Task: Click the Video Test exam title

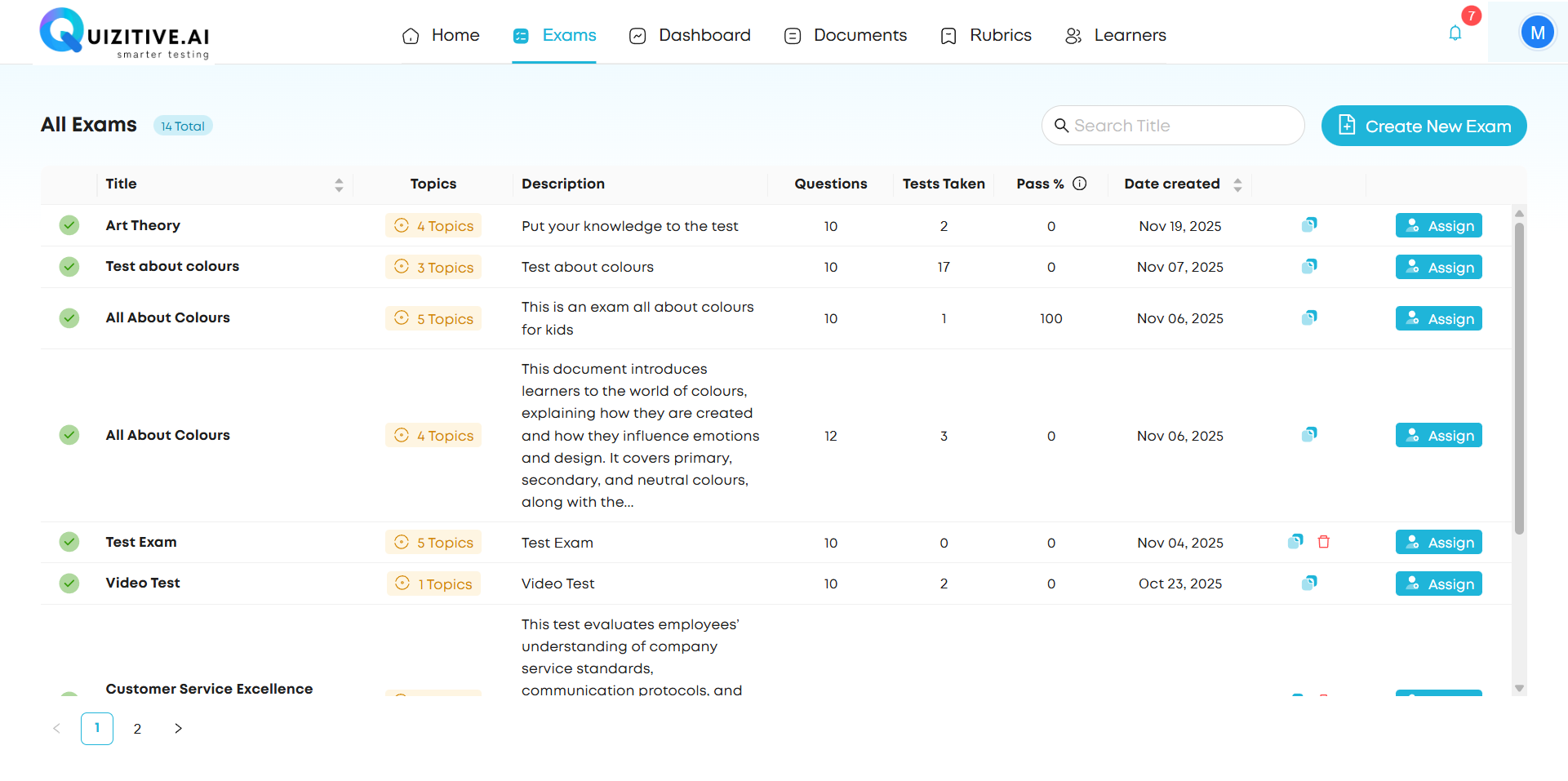Action: [143, 583]
